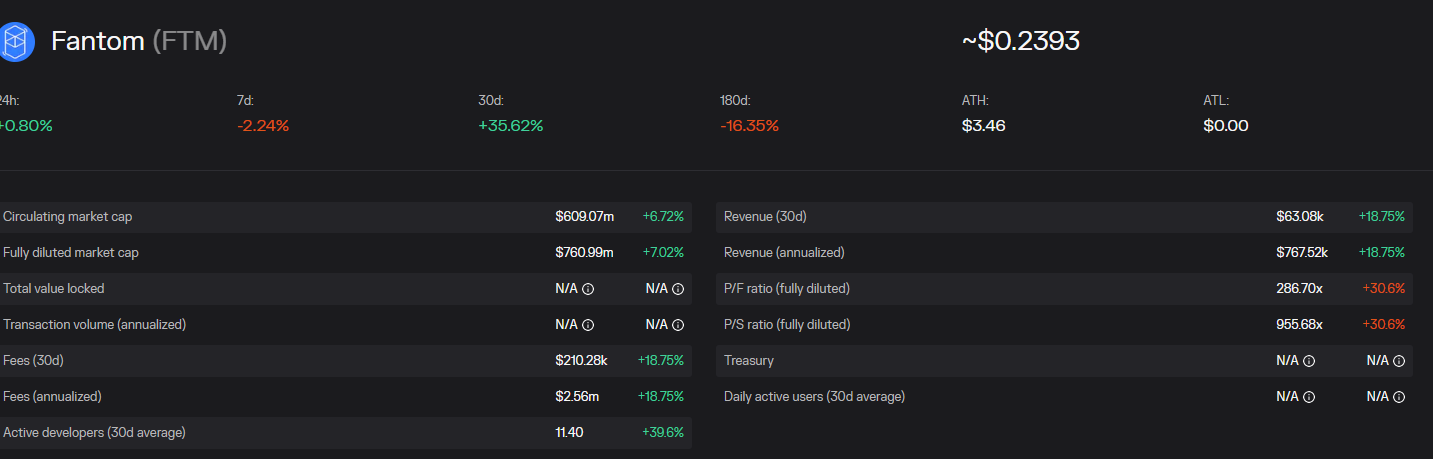The width and height of the screenshot is (1433, 459).
Task: Click the Total value locked label
Action: click(x=54, y=289)
